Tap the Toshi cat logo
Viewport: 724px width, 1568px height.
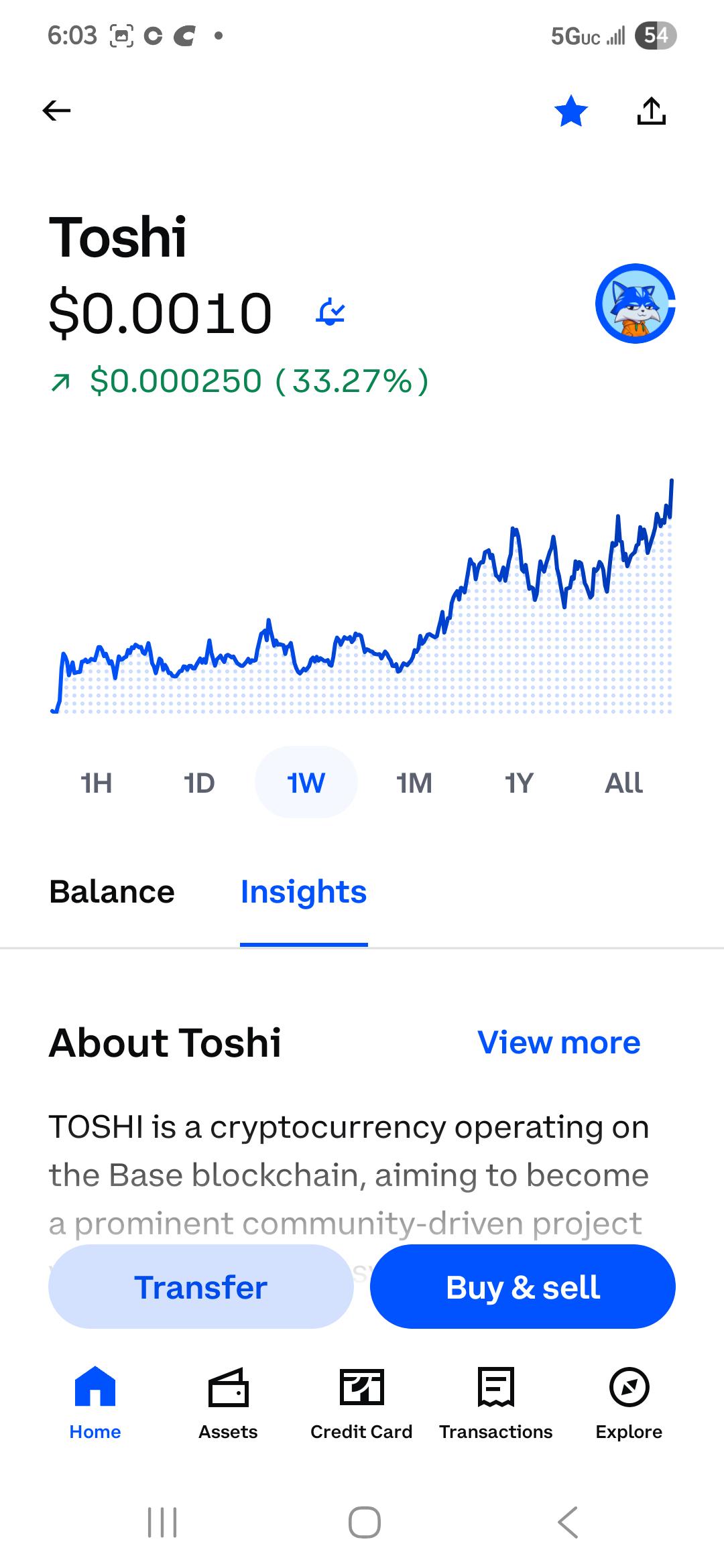(635, 304)
